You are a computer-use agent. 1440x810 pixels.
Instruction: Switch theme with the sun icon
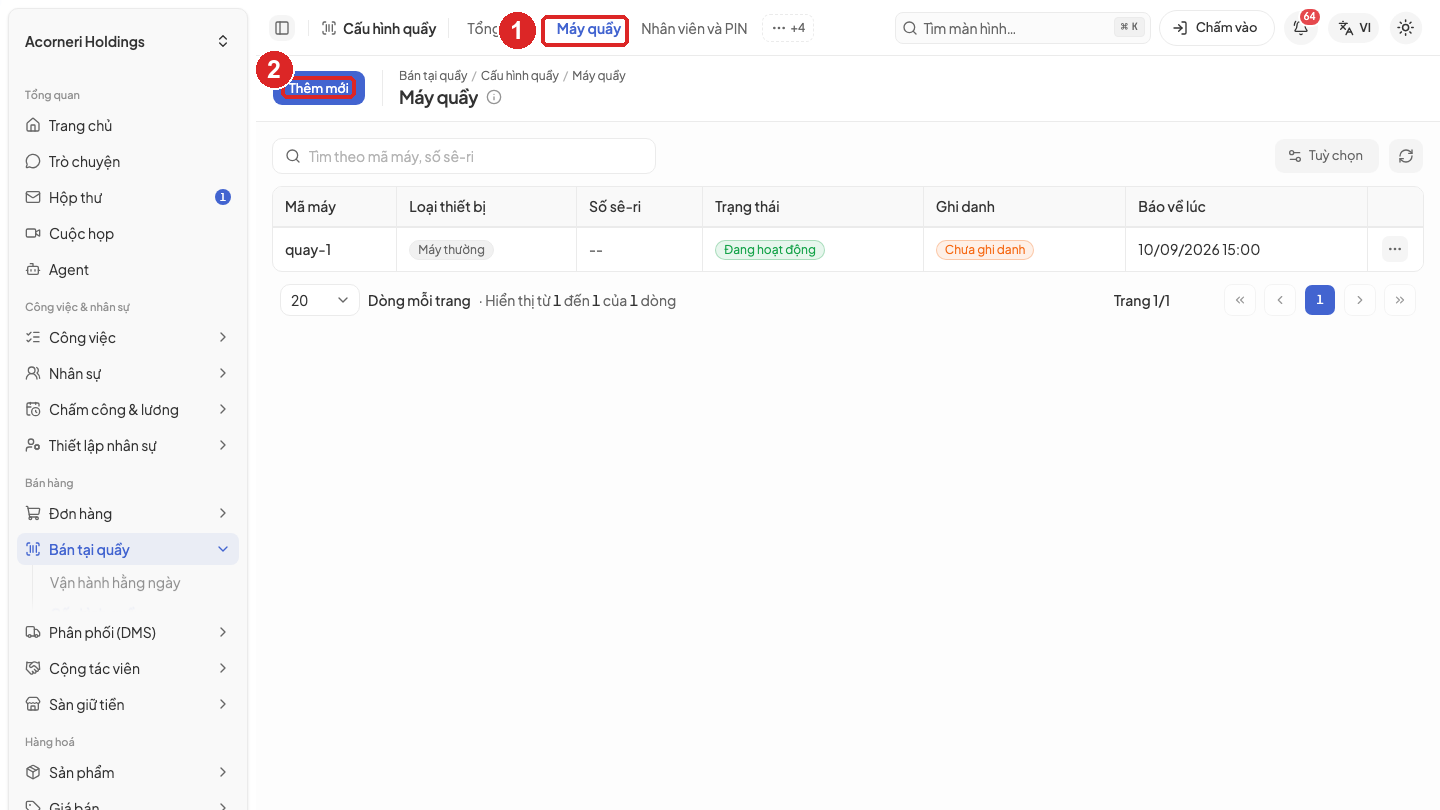pos(1406,28)
